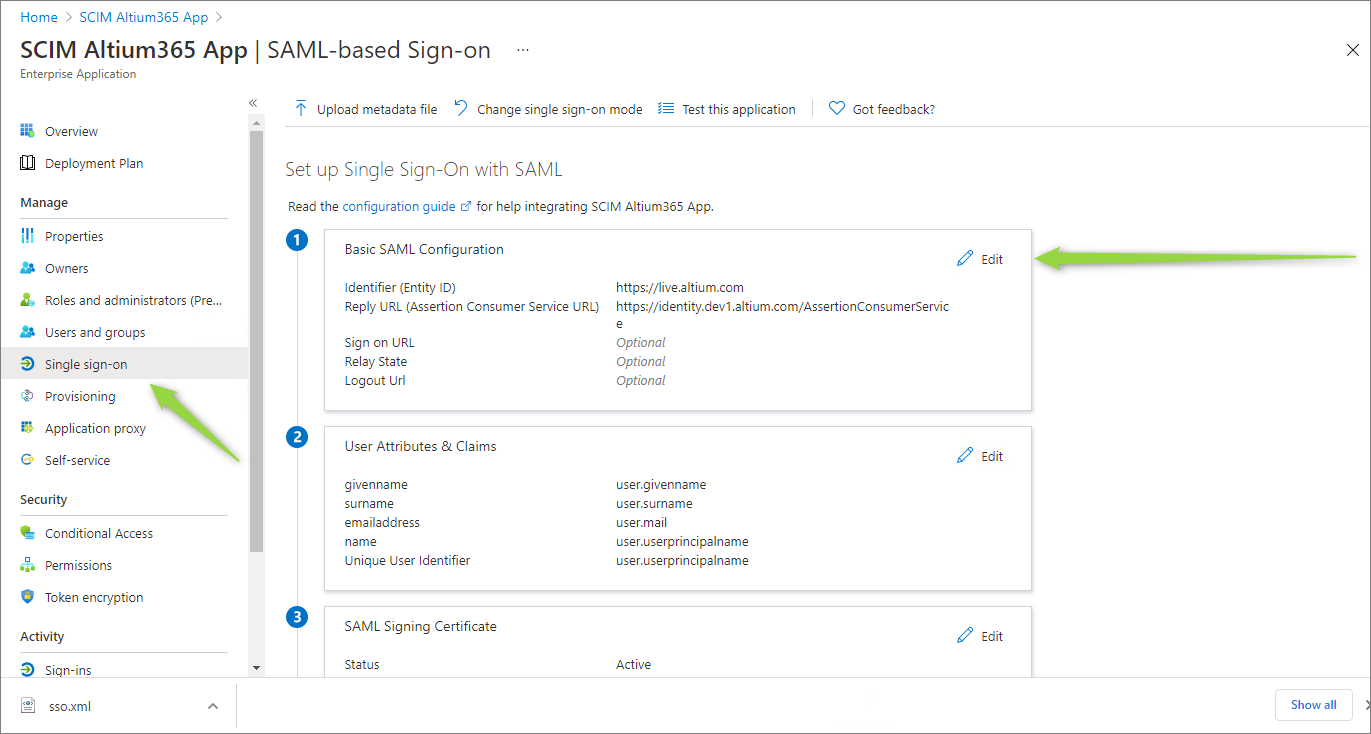Edit User Attributes & Claims section

pos(980,456)
